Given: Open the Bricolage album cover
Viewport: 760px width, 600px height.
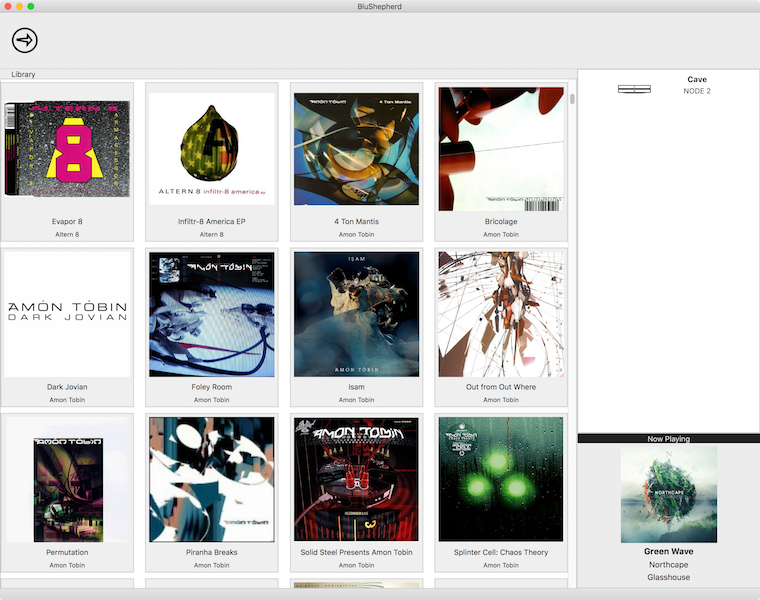Looking at the screenshot, I should point(501,149).
